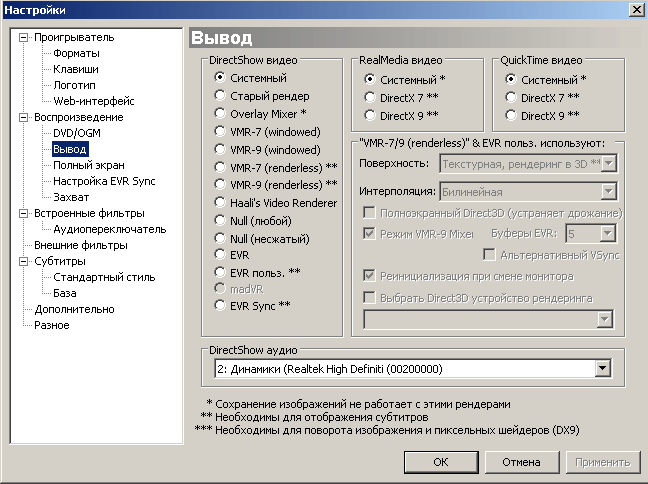This screenshot has height=484, width=648.
Task: Open the Аудиопереключатель filter settings
Action: [x=109, y=229]
